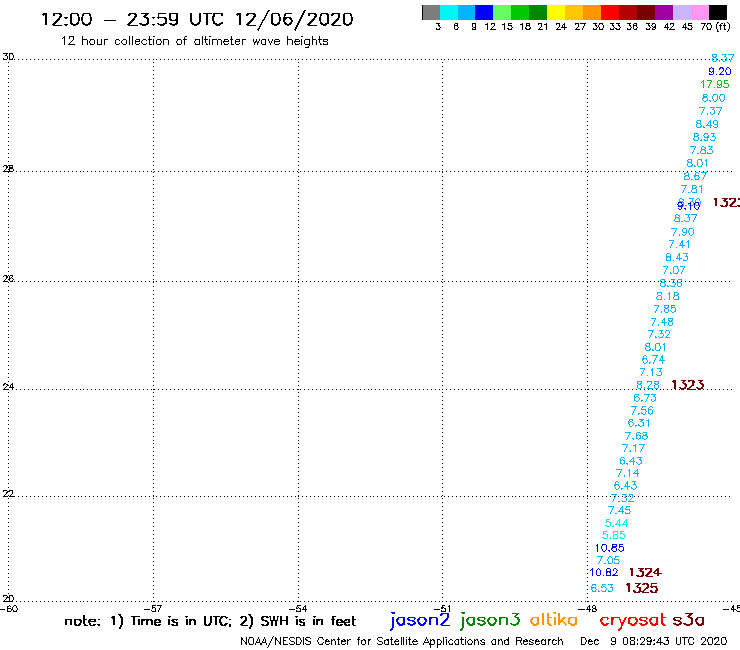740x650 pixels.
Task: Click the 7.56 wave height value
Action: 642,411
